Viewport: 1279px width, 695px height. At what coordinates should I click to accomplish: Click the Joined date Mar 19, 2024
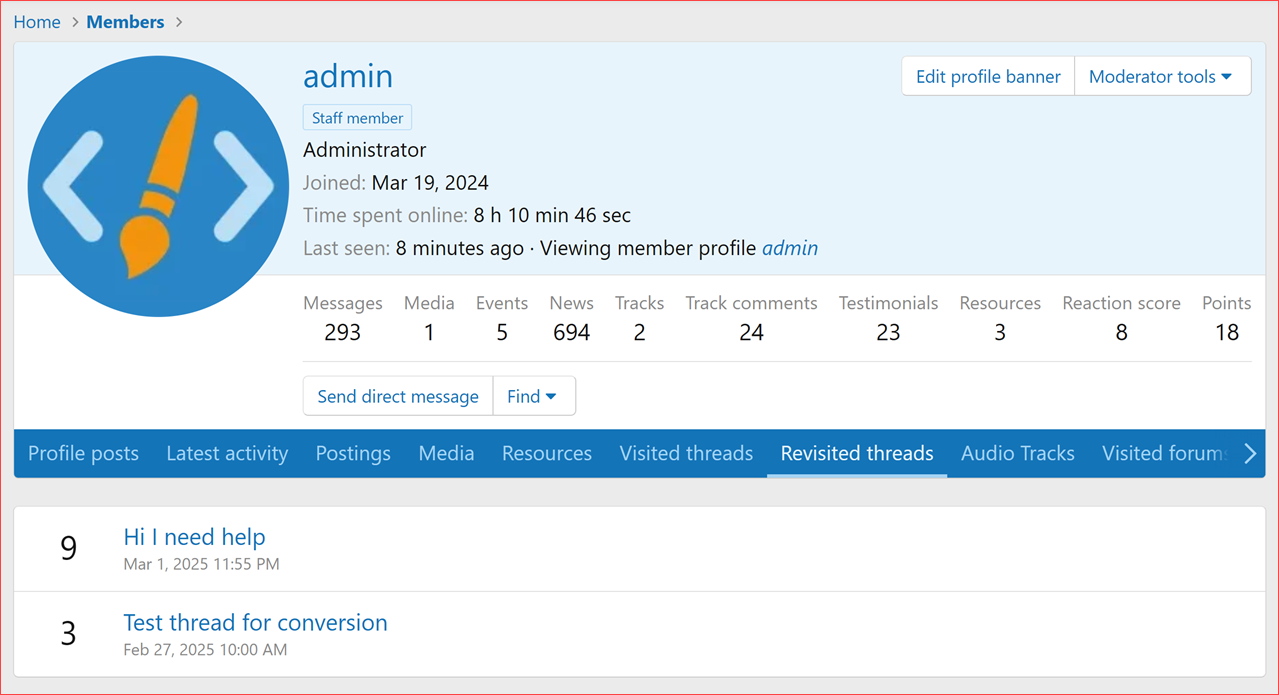pos(430,183)
